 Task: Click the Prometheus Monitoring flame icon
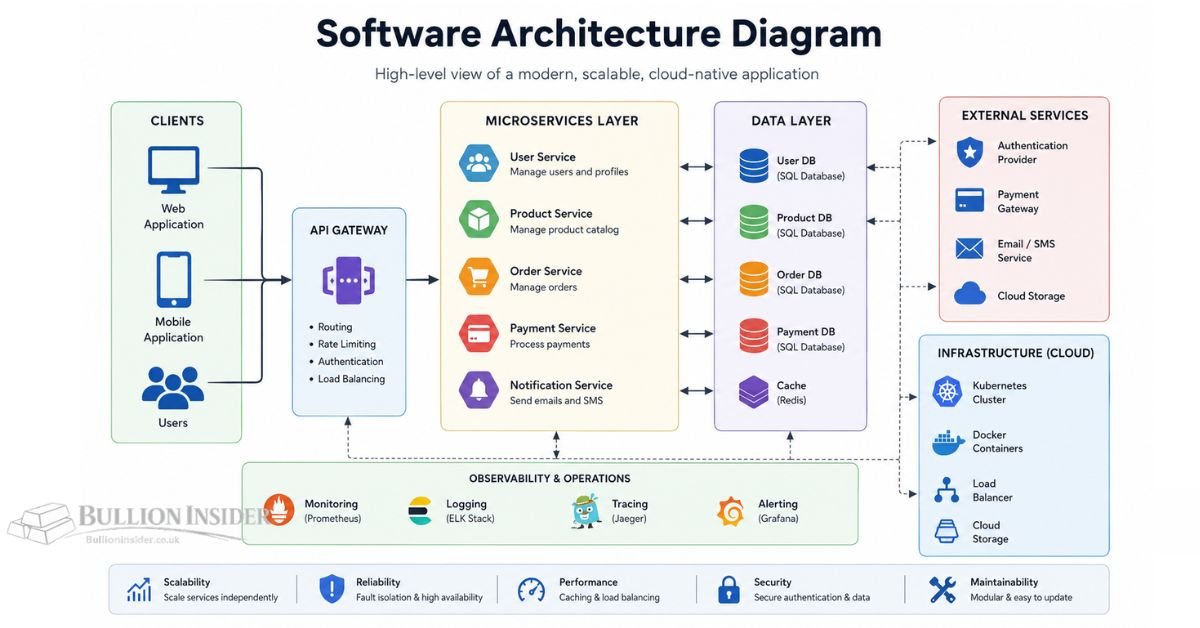coord(278,511)
